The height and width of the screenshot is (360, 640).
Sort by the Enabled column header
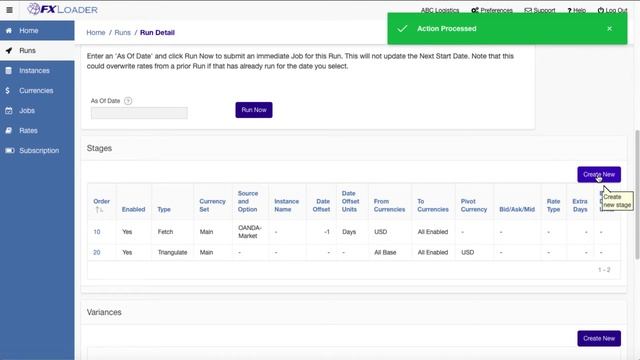point(133,209)
